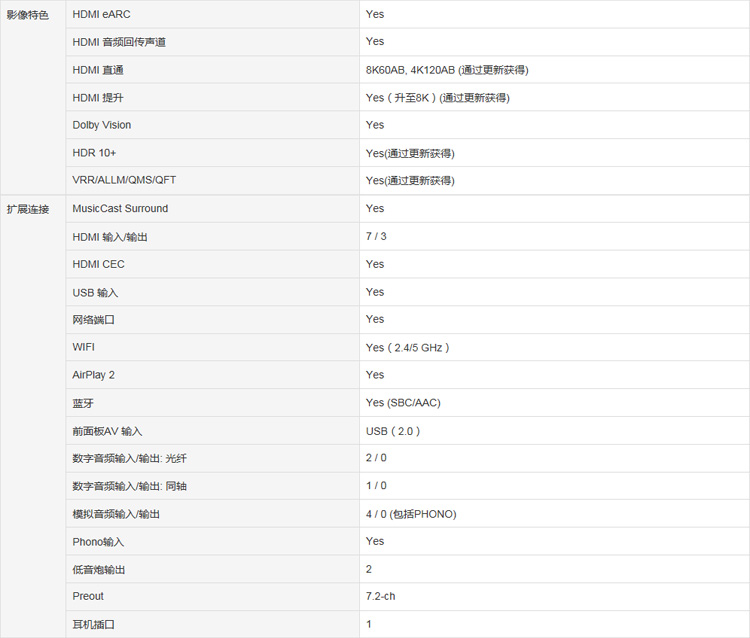
Task: Select the 4 / 0 (包括PHONO) value
Action: (x=411, y=514)
